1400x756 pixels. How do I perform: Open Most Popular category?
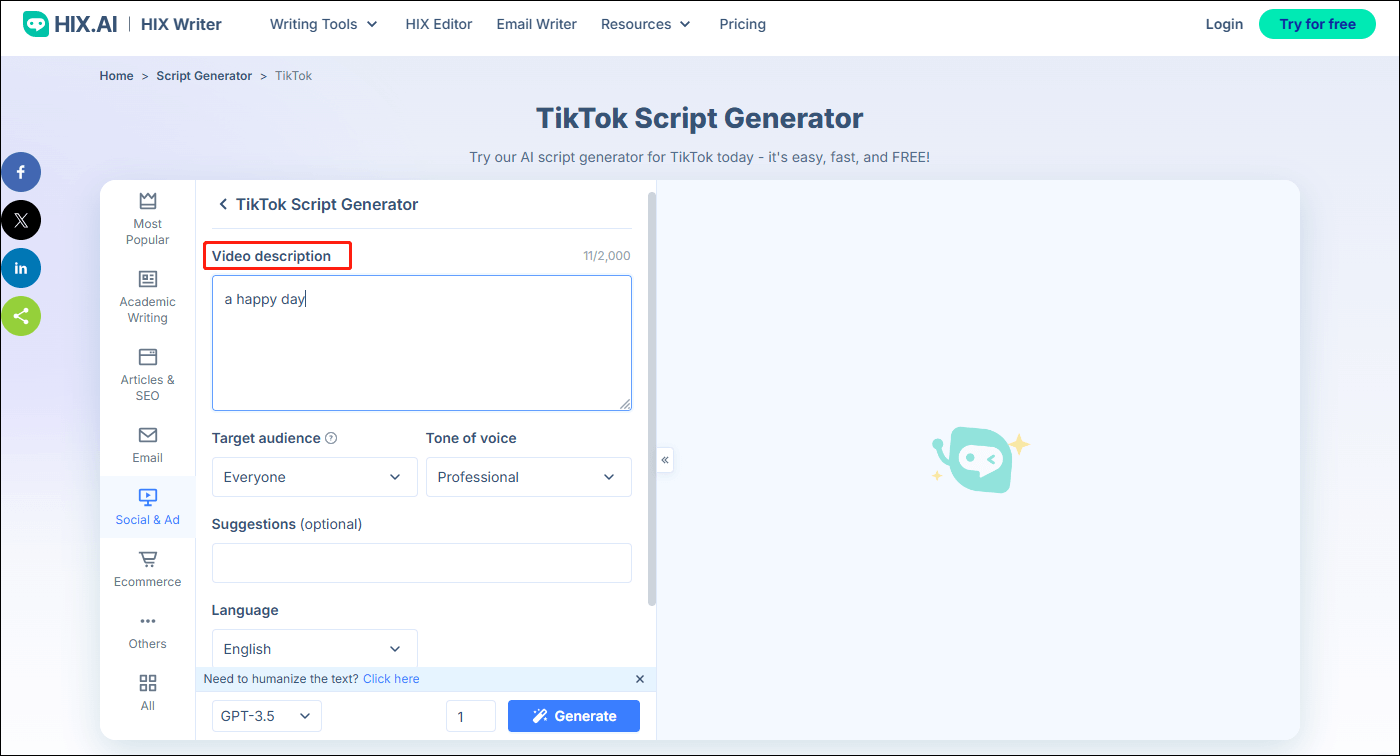coord(148,218)
